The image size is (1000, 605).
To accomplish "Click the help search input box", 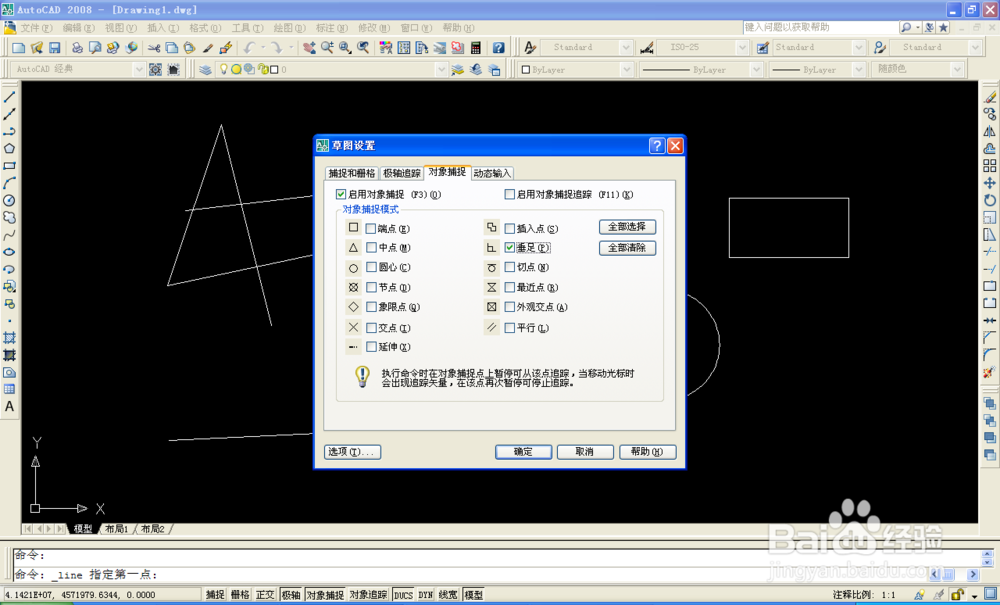I will tap(821, 27).
